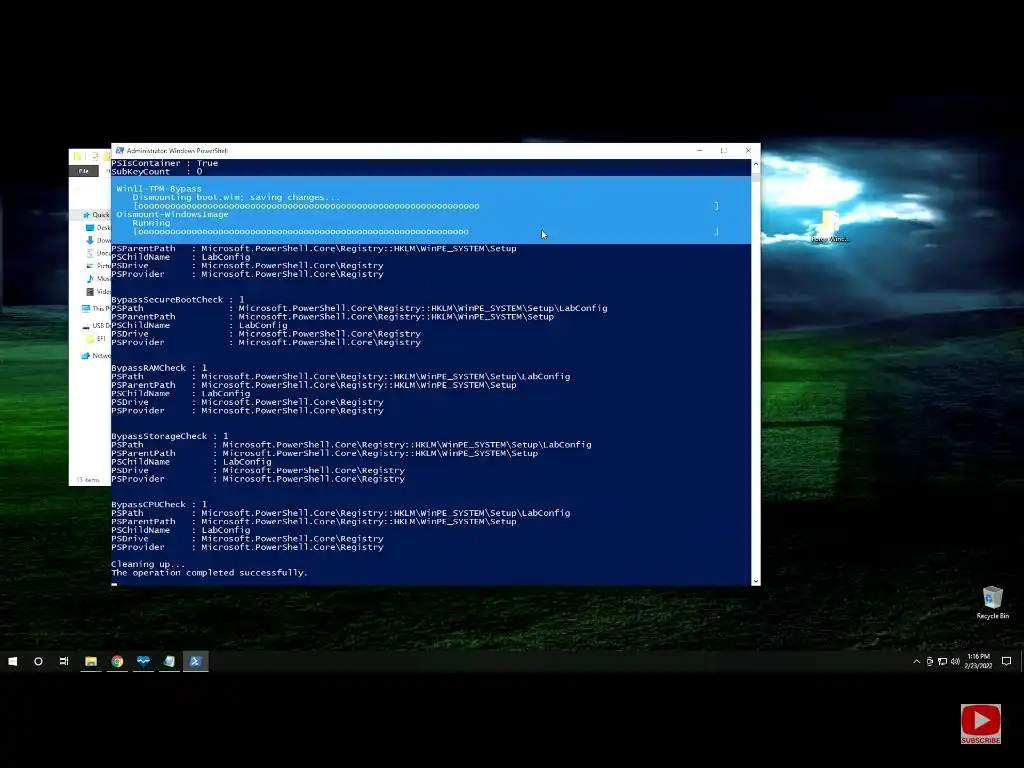This screenshot has width=1024, height=768.
Task: Open Task View on the taskbar
Action: [x=64, y=661]
